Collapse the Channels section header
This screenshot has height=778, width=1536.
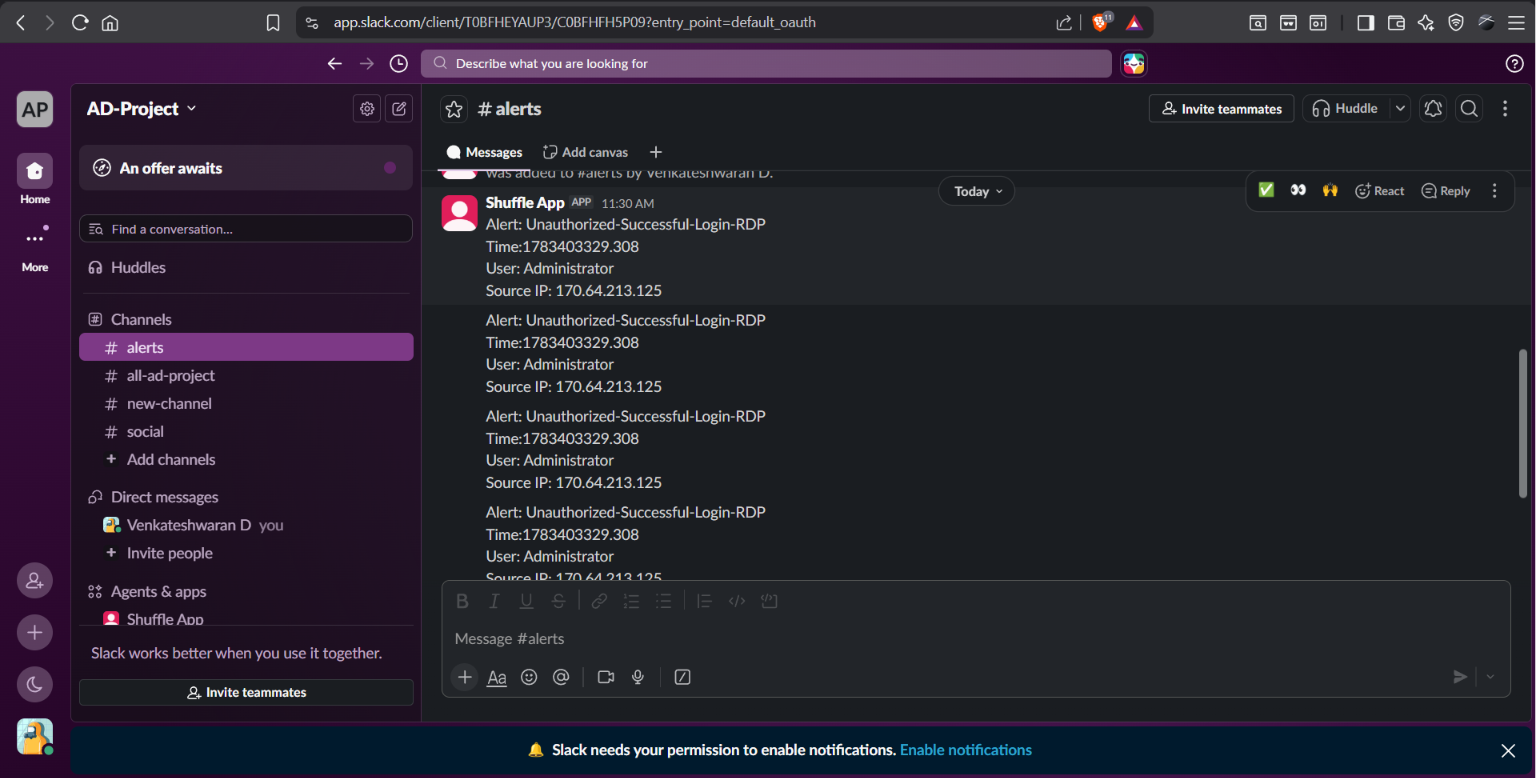(x=141, y=319)
